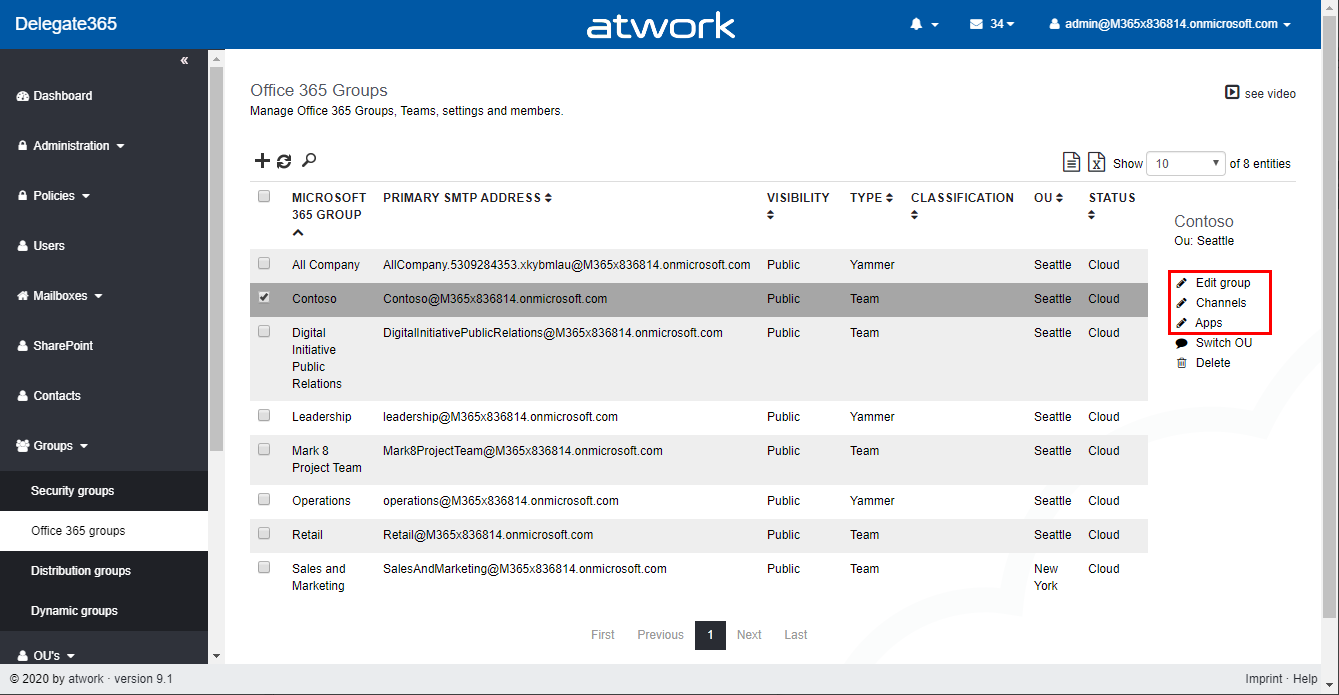Open Security groups in sidebar
Screen dimensions: 1339x695
[72, 491]
